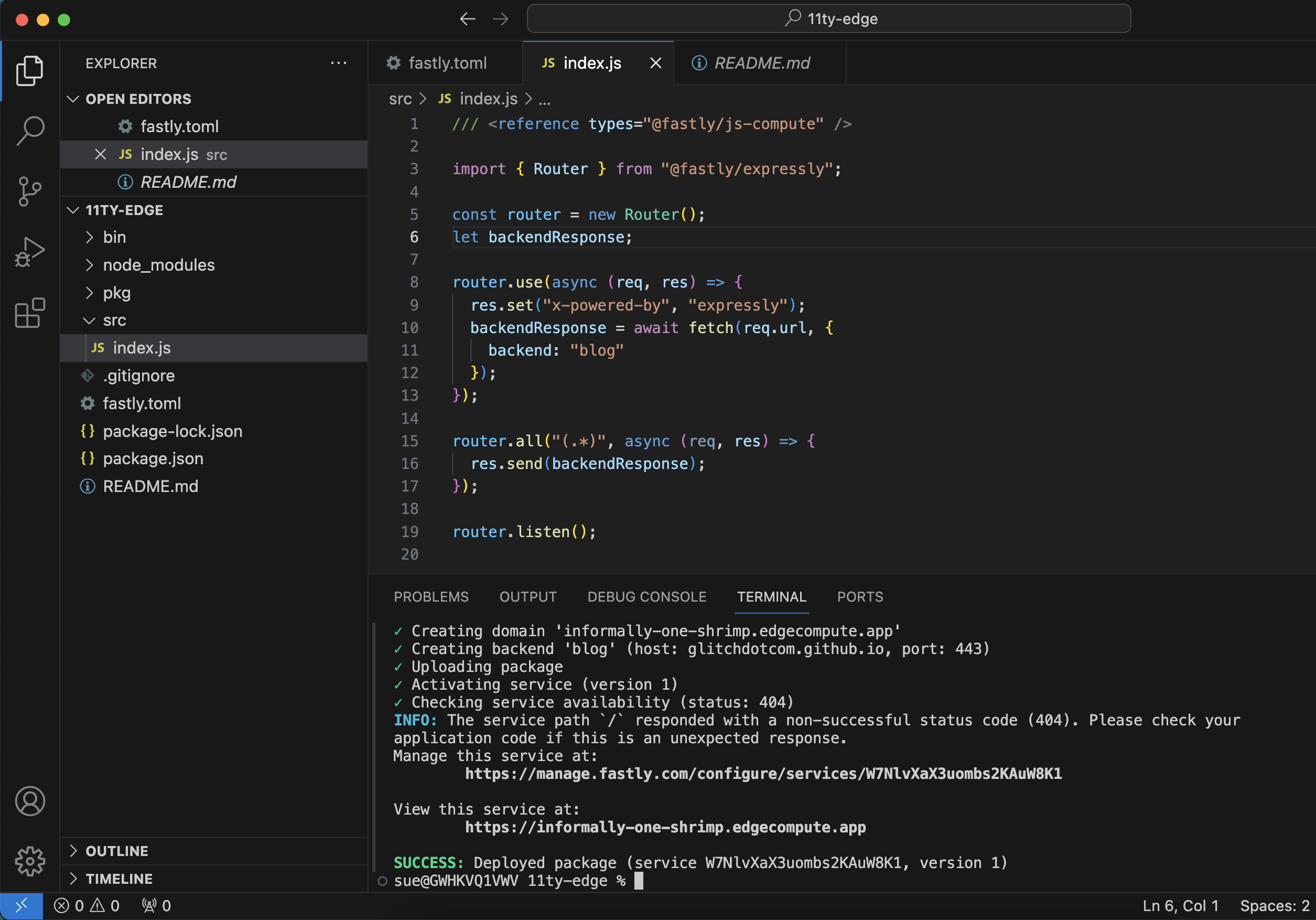The height and width of the screenshot is (920, 1316).
Task: Open the Debug Console panel tab
Action: [x=646, y=596]
